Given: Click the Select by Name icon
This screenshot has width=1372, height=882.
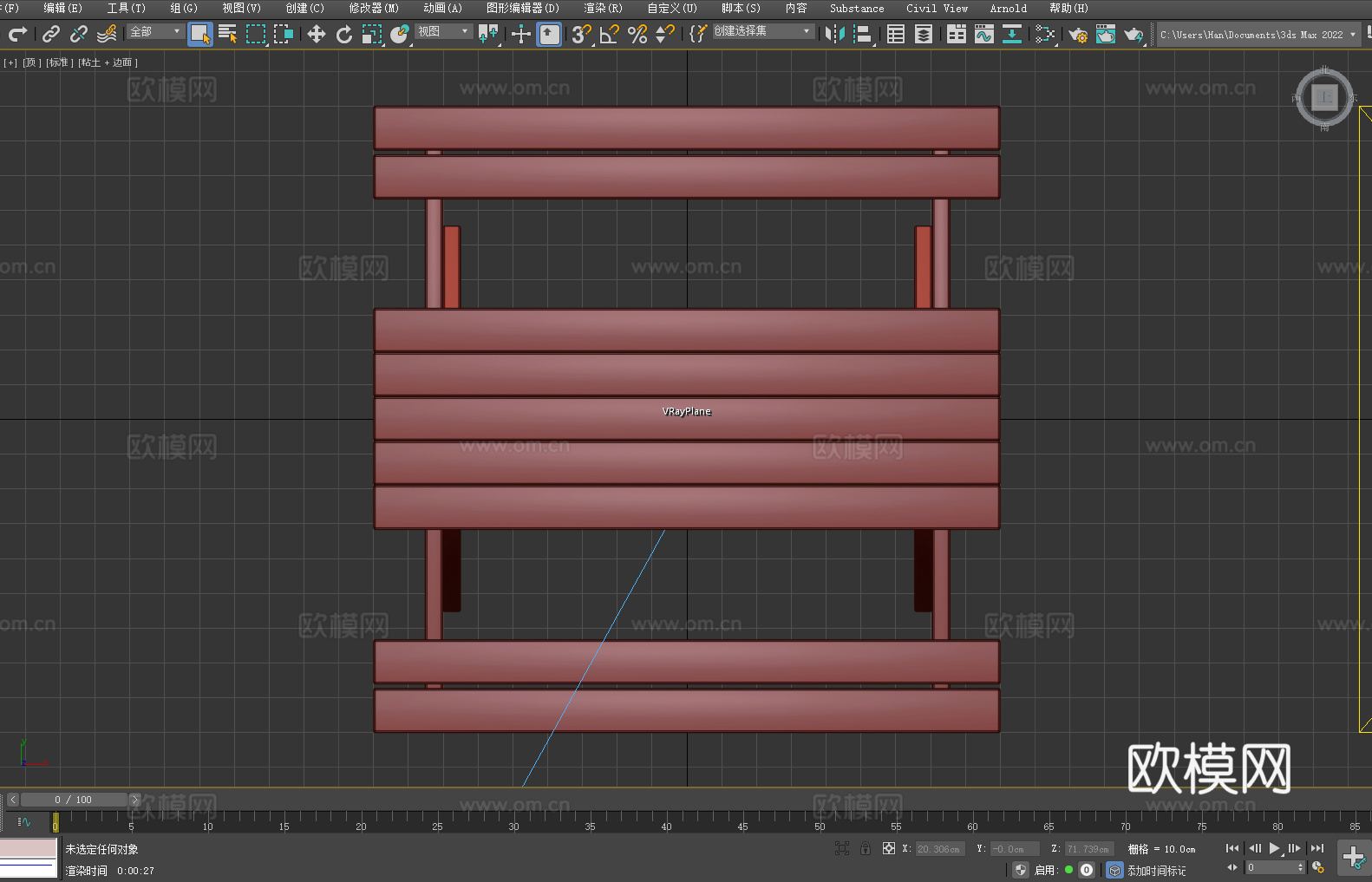Looking at the screenshot, I should coord(228,34).
